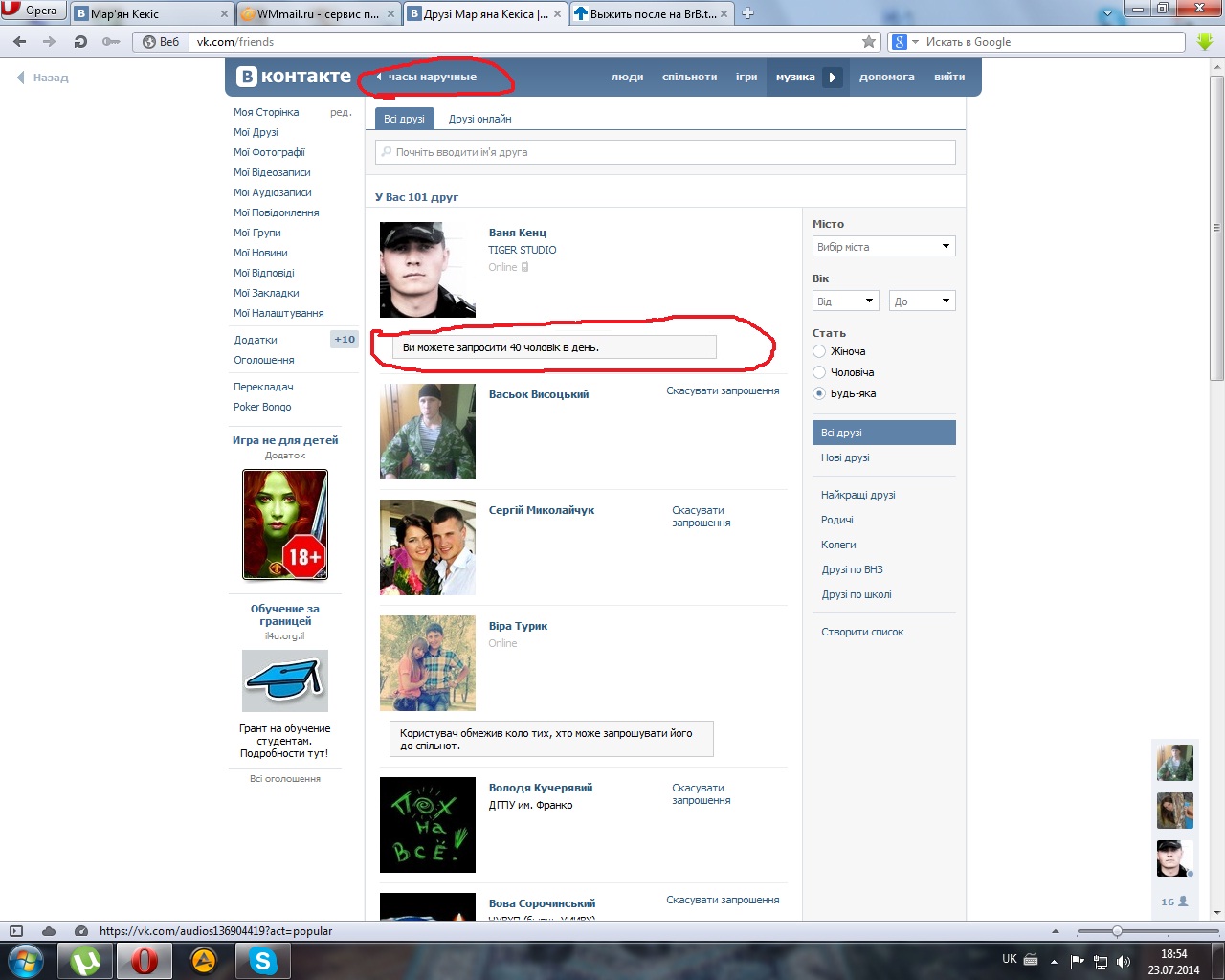This screenshot has height=980, width=1225.
Task: Click the спільноти header link
Action: (689, 78)
